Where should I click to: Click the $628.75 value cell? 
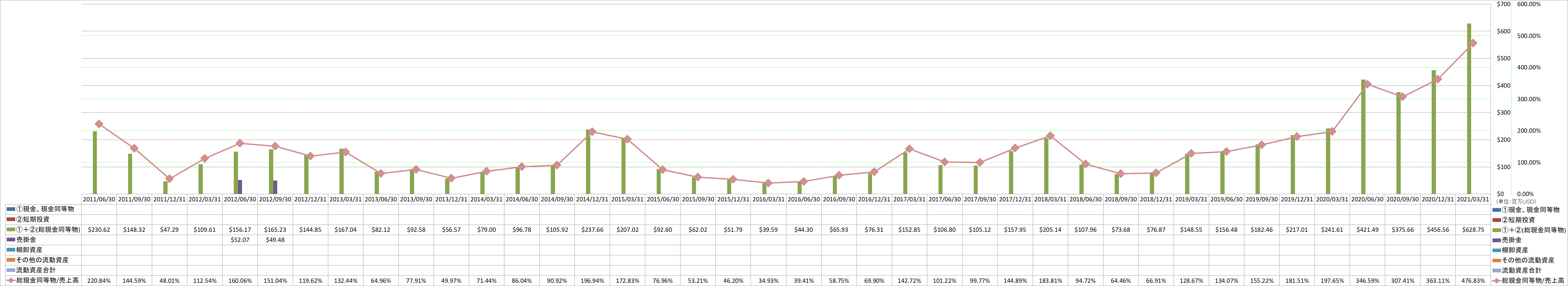point(1473,230)
